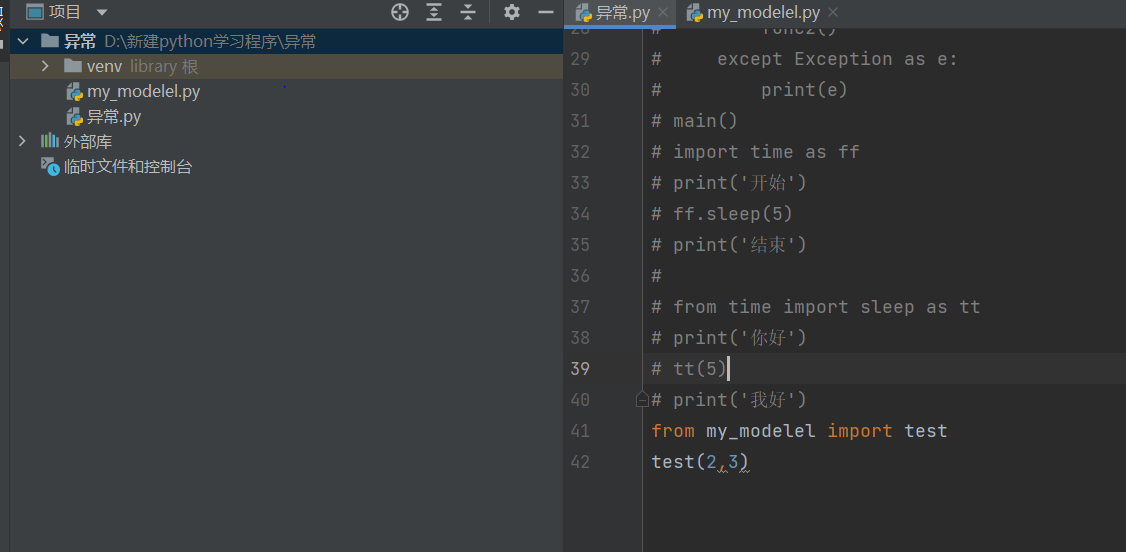Viewport: 1126px width, 552px height.
Task: Select the 异常 project root folder
Action: coord(287,42)
